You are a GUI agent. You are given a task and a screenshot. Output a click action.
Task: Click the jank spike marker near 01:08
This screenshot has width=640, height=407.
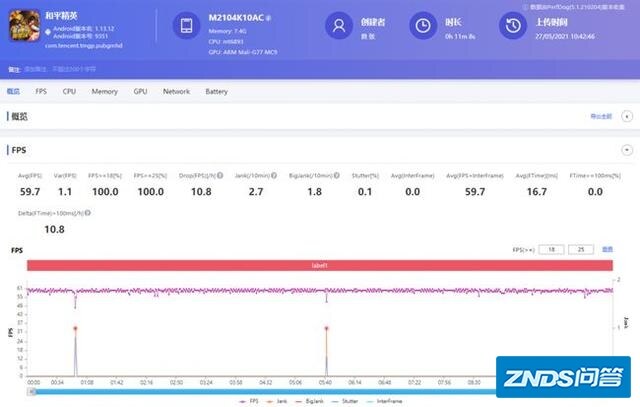tap(75, 328)
